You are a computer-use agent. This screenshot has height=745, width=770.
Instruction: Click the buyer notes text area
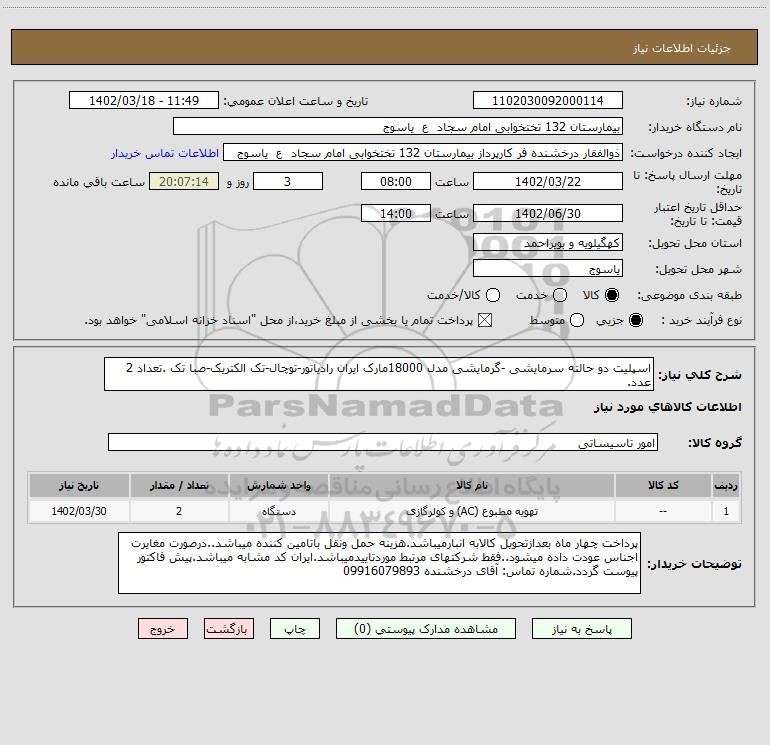tap(379, 563)
